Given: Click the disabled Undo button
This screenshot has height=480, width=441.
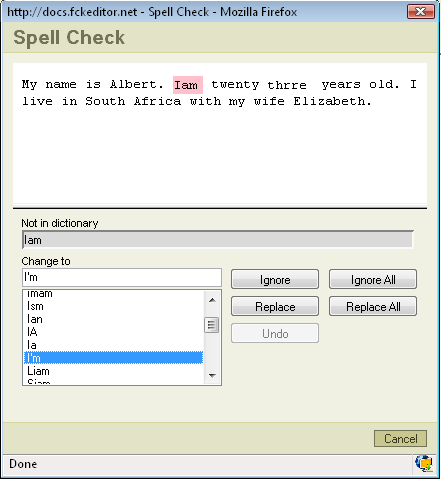Looking at the screenshot, I should pos(275,333).
